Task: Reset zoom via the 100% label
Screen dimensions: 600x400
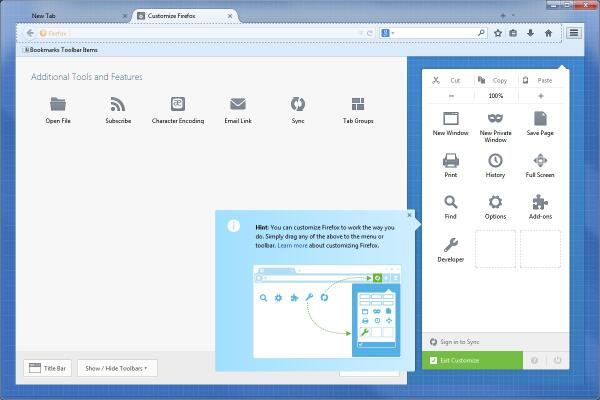Action: click(496, 96)
